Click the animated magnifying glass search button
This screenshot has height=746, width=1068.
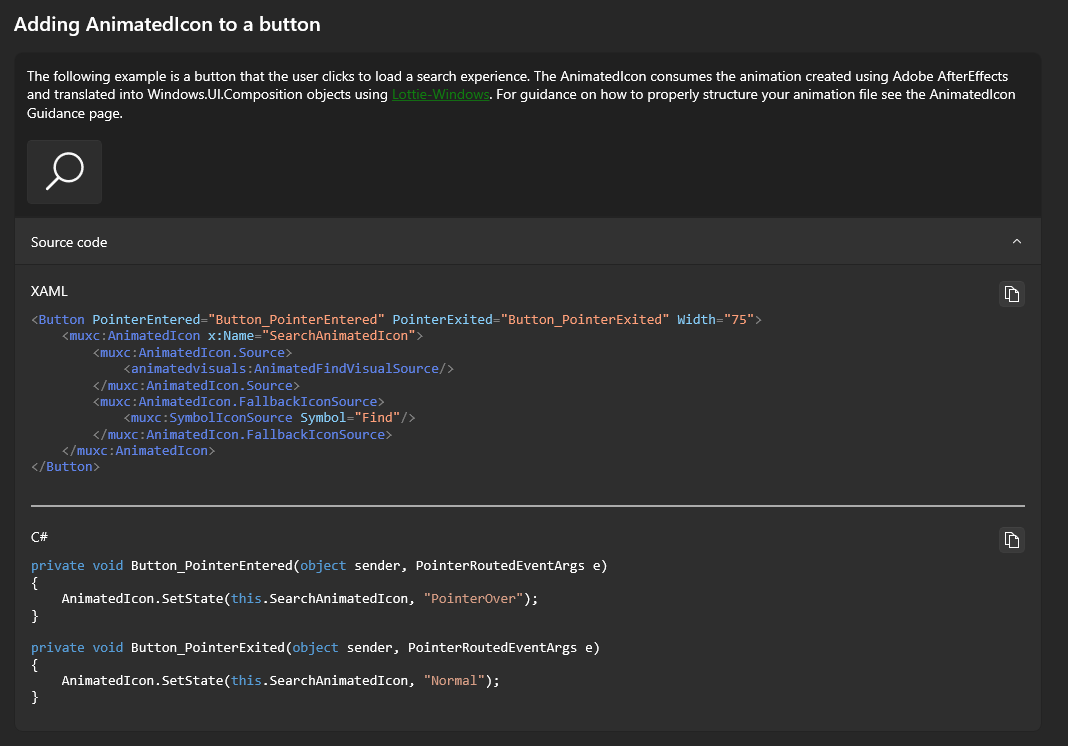(x=64, y=171)
